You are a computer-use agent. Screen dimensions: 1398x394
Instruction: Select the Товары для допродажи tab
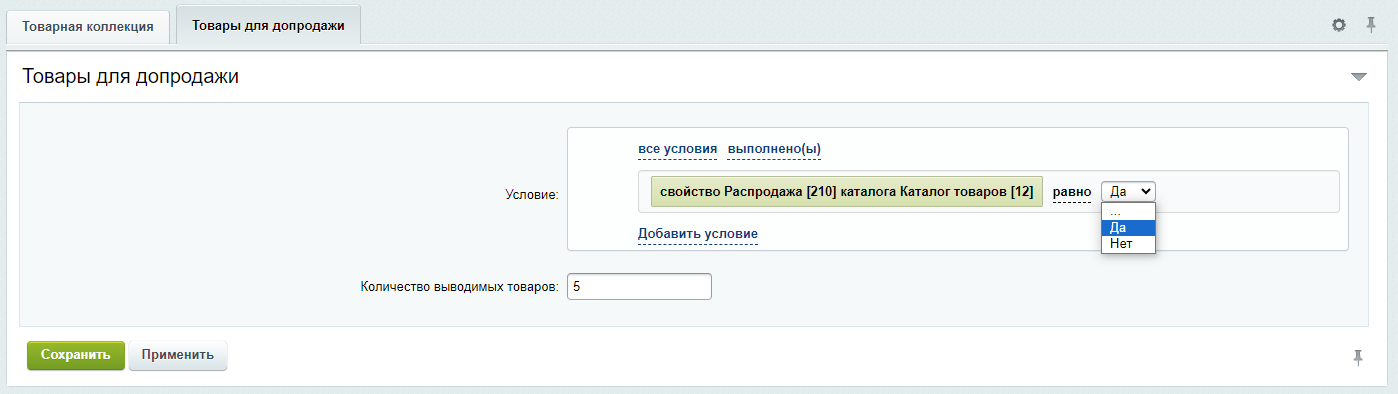pos(268,25)
